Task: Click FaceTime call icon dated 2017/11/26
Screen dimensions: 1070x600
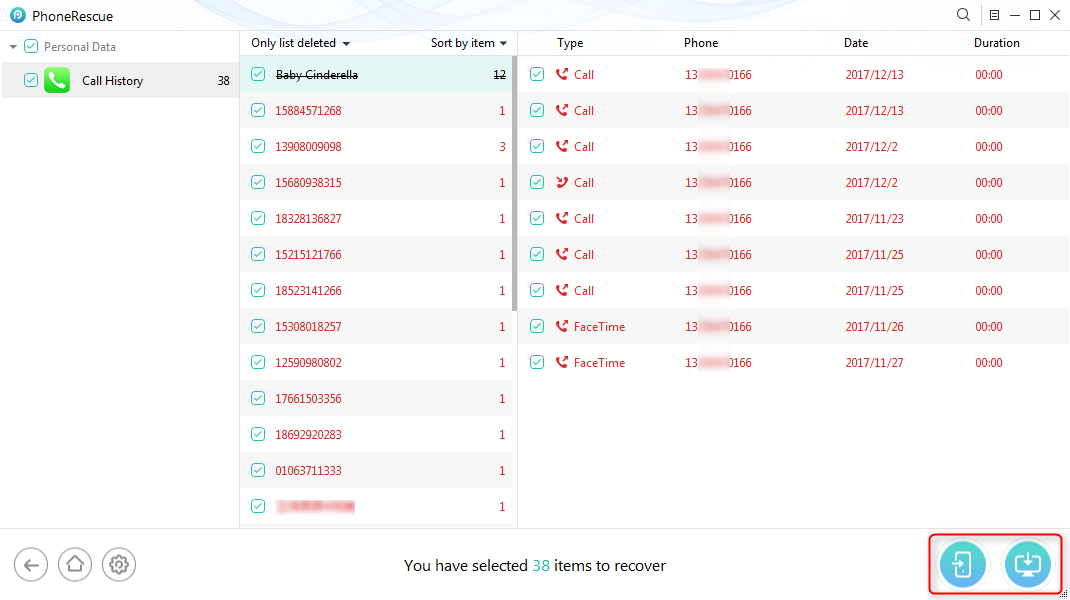Action: tap(562, 326)
